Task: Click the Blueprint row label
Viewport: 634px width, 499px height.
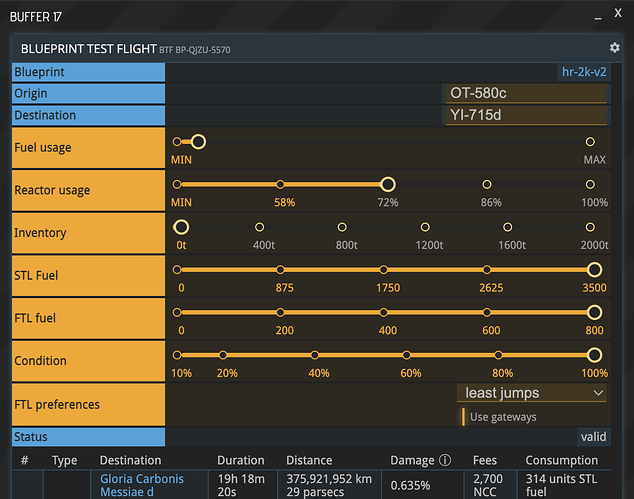Action: click(x=88, y=72)
